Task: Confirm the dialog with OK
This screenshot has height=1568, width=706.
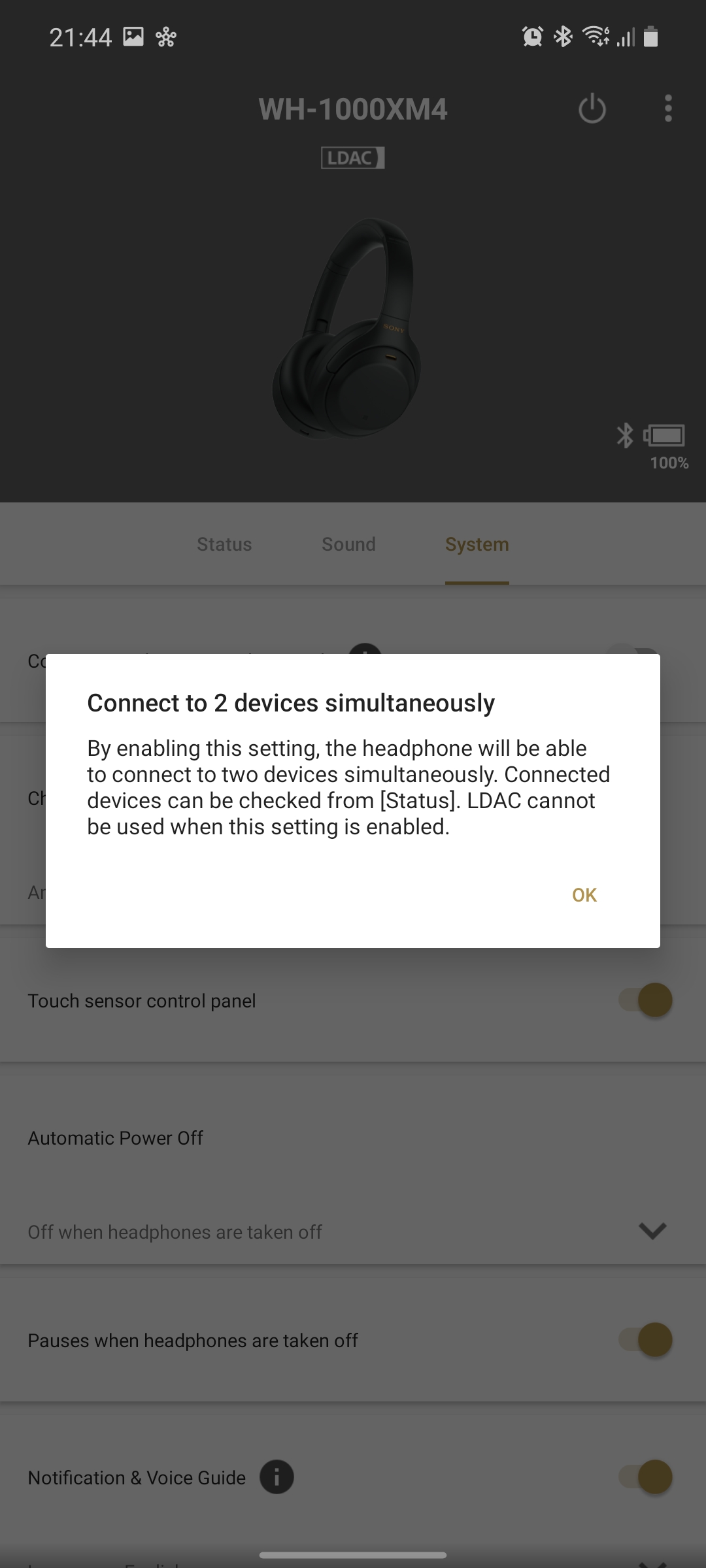Action: 584,895
